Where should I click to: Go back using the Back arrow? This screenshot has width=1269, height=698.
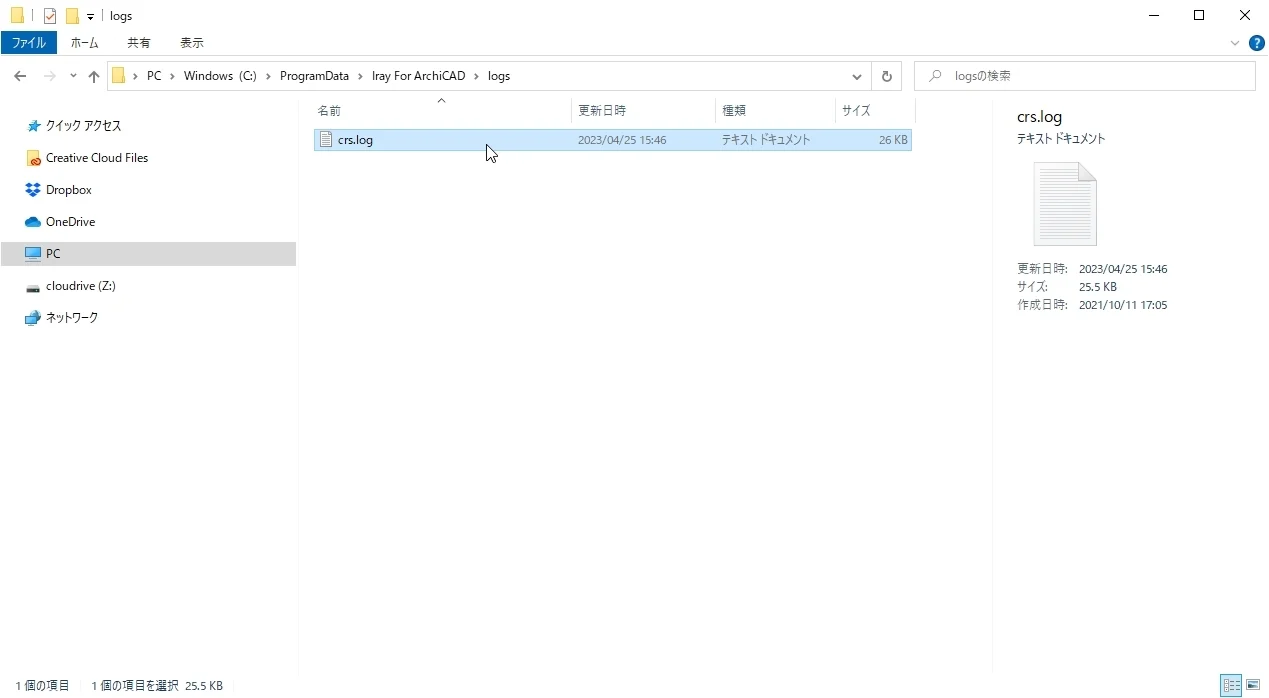pyautogui.click(x=20, y=76)
